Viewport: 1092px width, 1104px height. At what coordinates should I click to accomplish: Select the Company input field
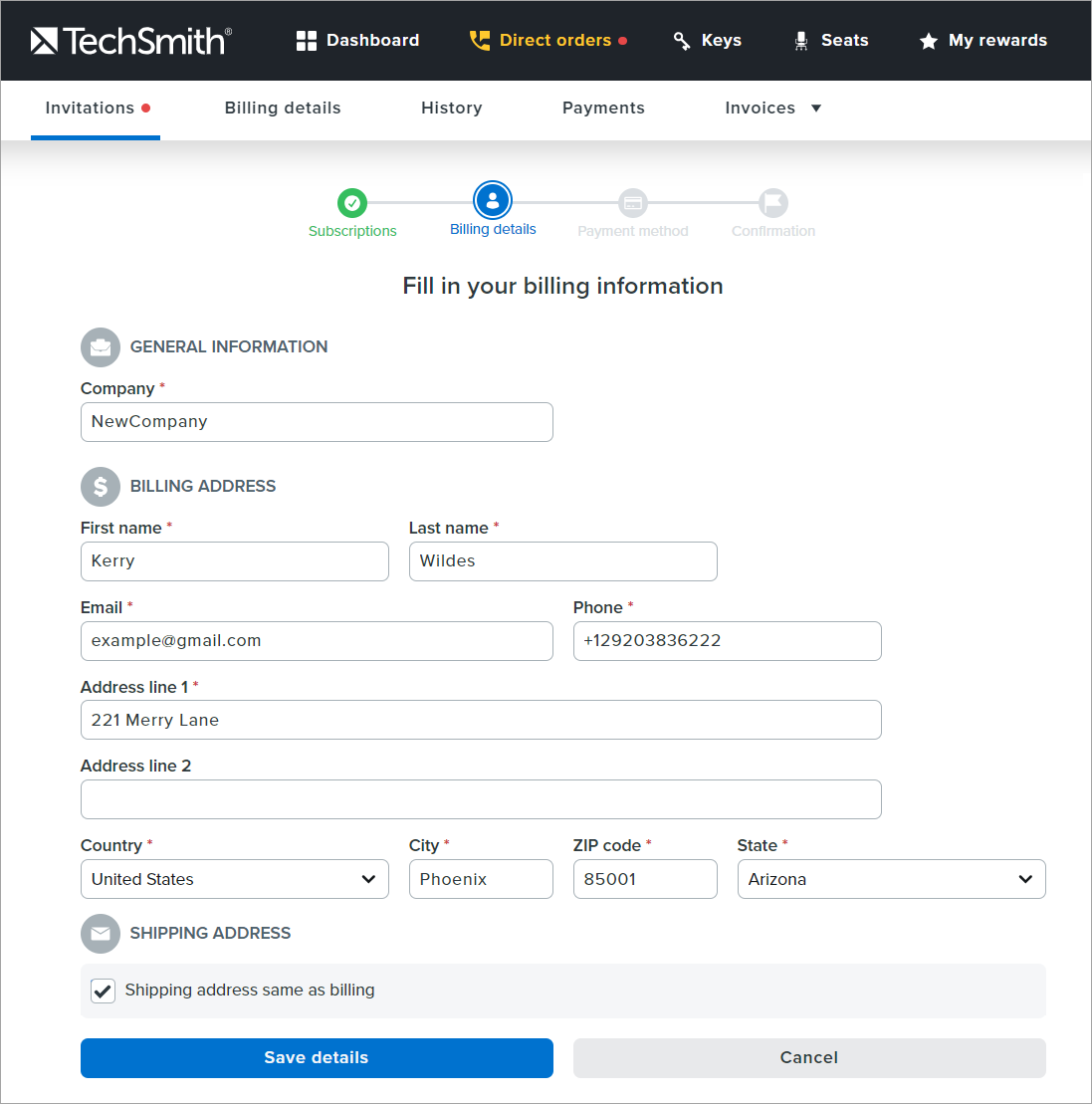pos(317,422)
